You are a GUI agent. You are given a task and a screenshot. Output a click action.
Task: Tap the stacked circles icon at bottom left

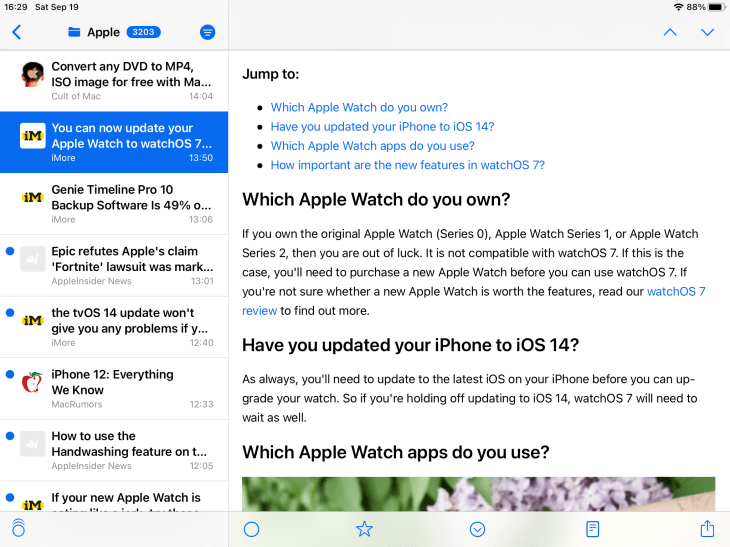(19, 528)
